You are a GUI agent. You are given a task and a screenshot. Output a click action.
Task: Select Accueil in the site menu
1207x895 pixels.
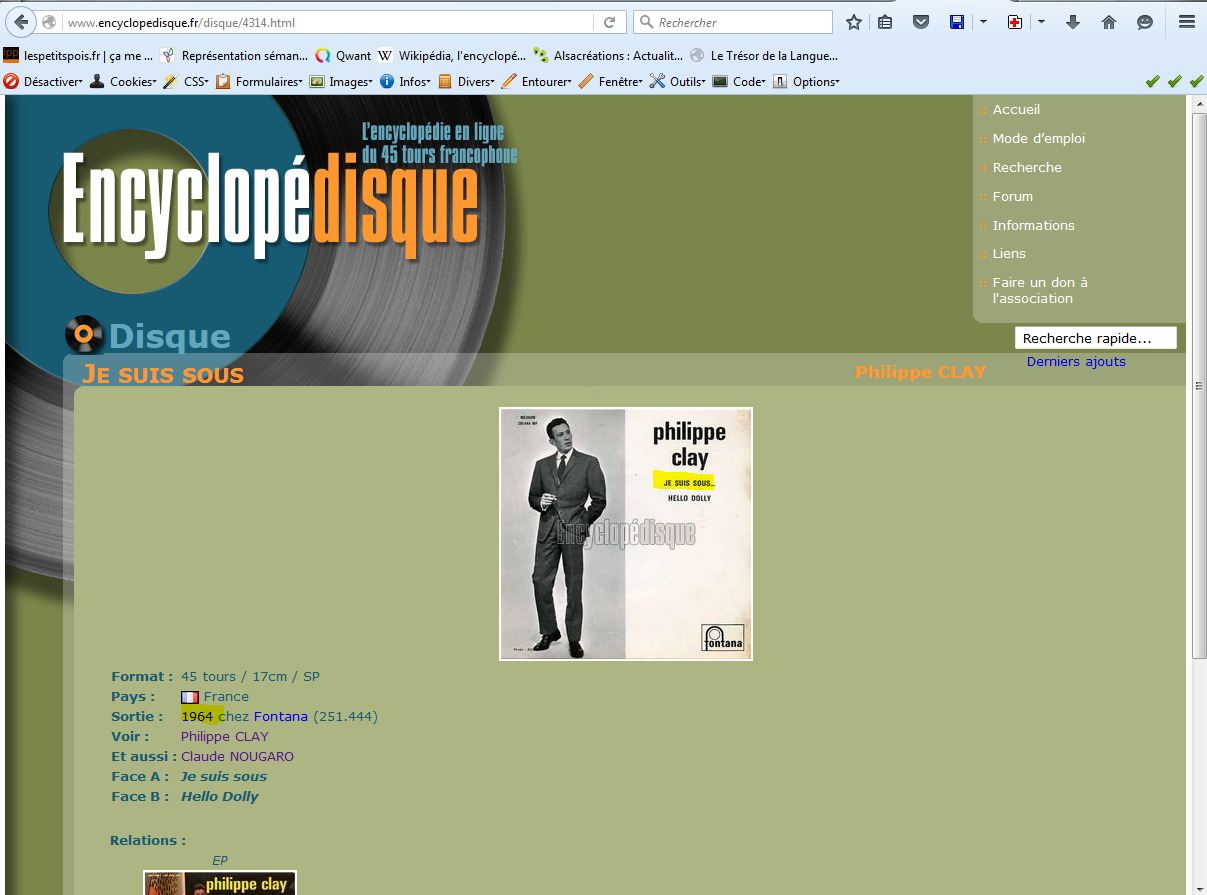click(1016, 110)
